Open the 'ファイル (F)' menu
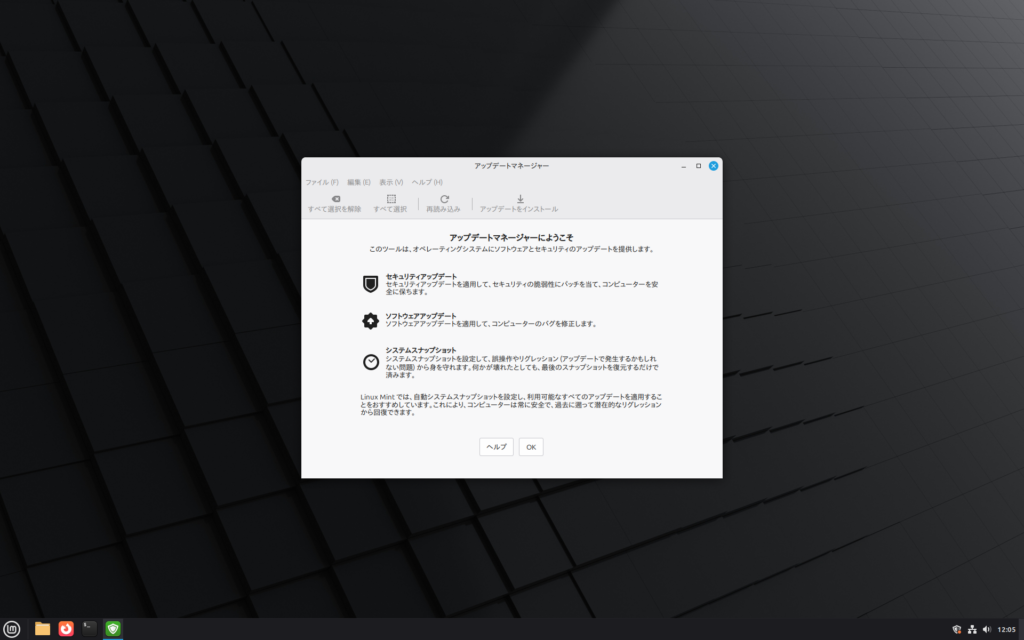The height and width of the screenshot is (640, 1024). 321,182
